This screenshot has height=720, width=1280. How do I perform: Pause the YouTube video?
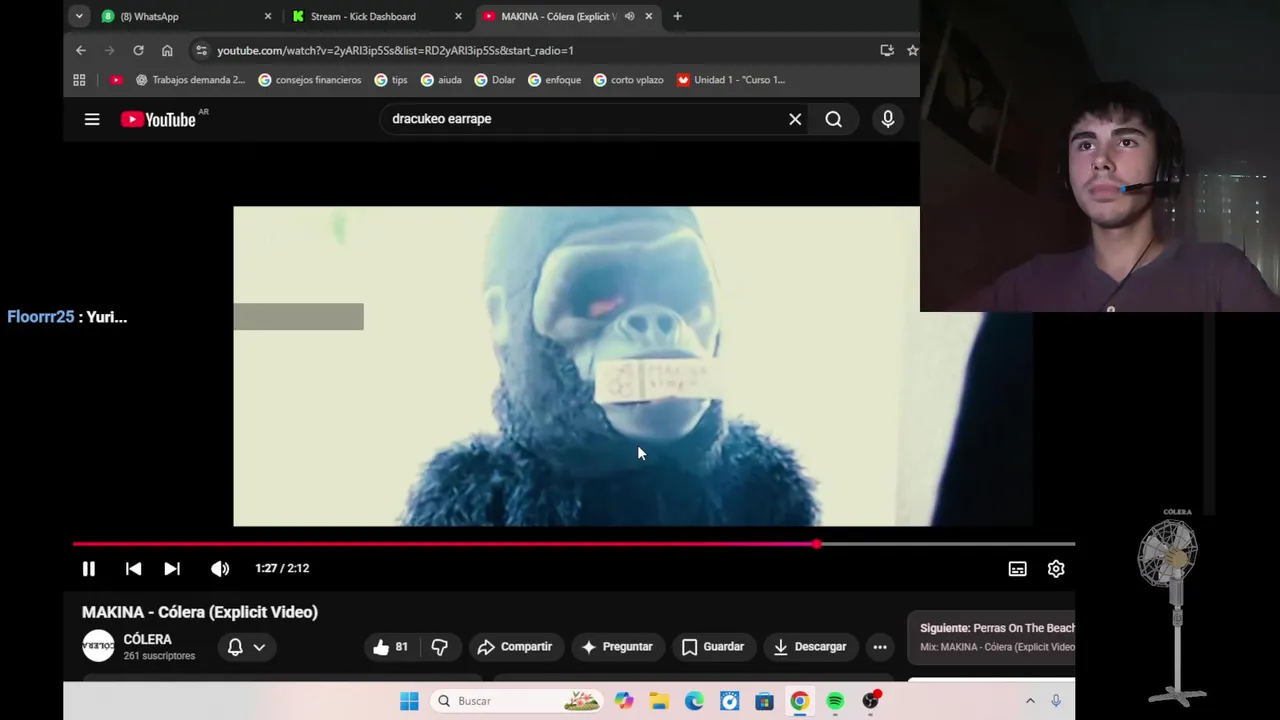point(89,568)
